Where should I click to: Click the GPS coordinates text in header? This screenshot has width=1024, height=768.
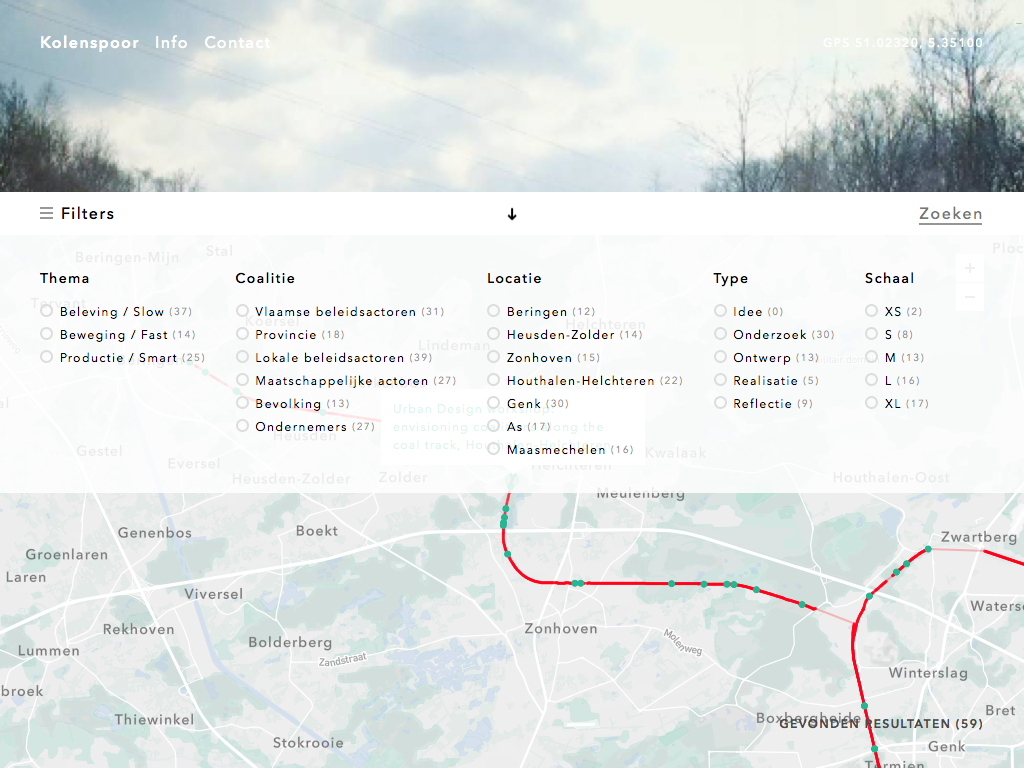pos(903,42)
